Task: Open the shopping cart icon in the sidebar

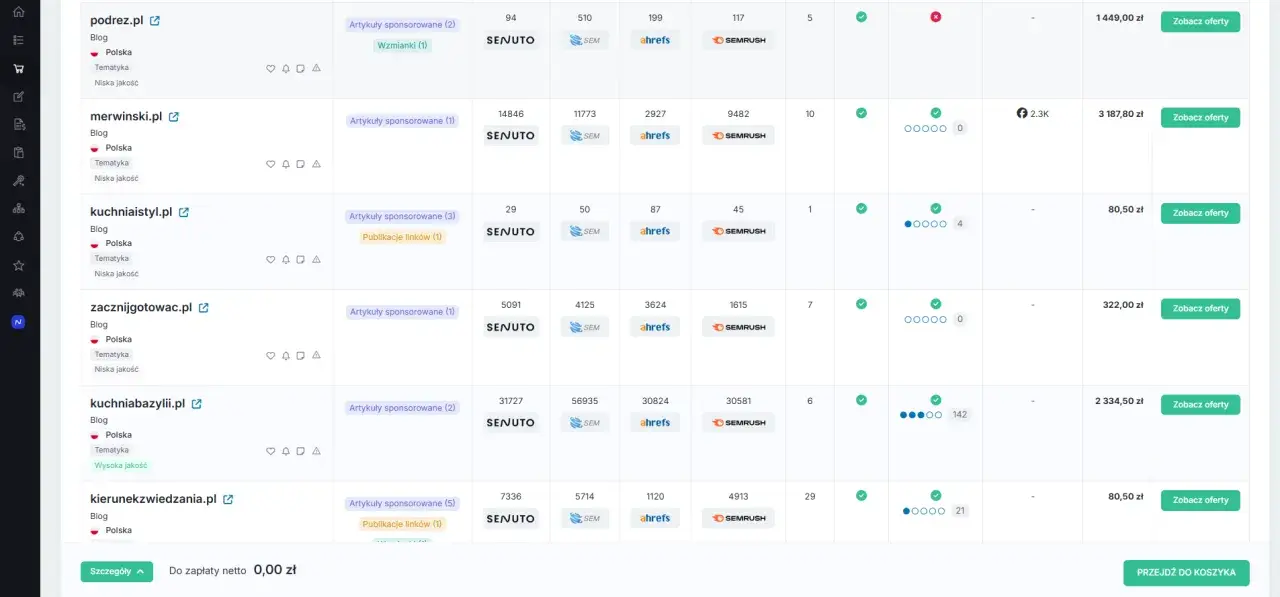Action: pos(18,69)
